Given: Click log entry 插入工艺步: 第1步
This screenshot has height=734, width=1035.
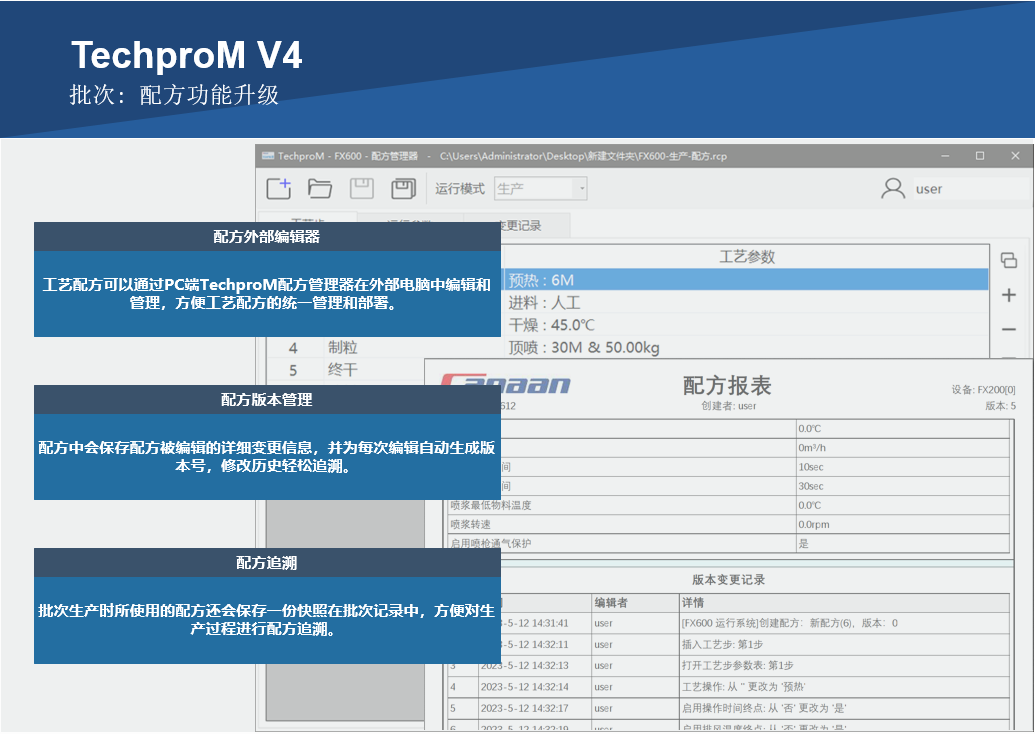Looking at the screenshot, I should [x=722, y=644].
